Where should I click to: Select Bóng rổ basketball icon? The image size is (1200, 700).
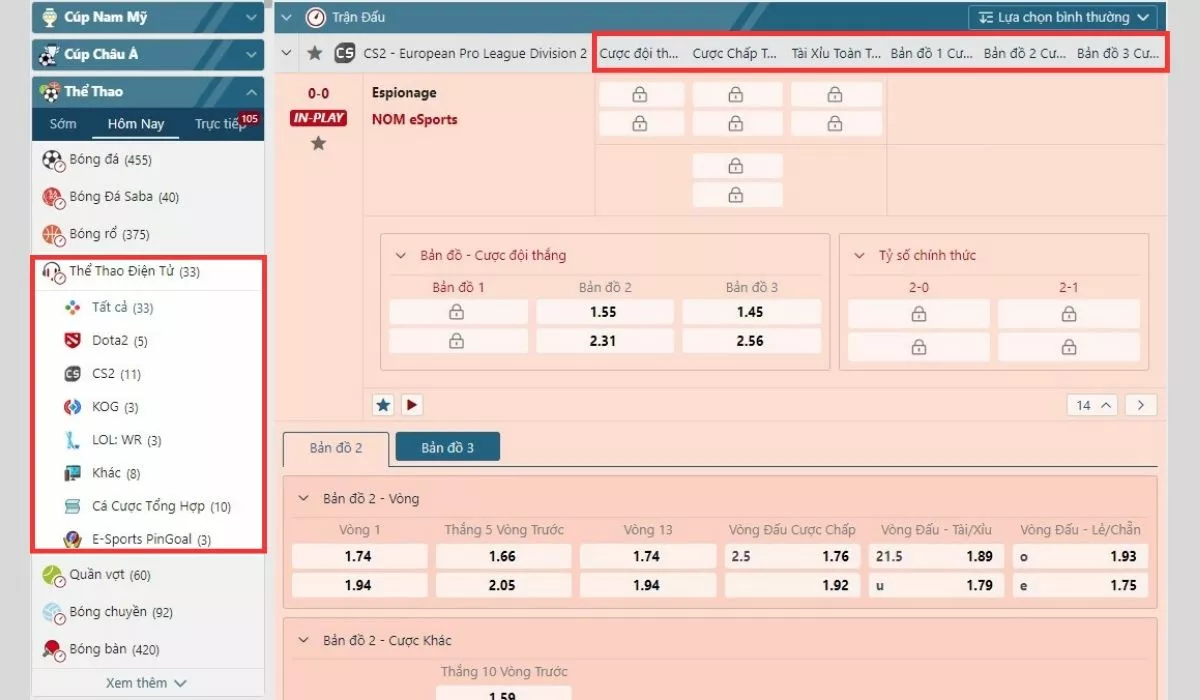click(x=53, y=234)
